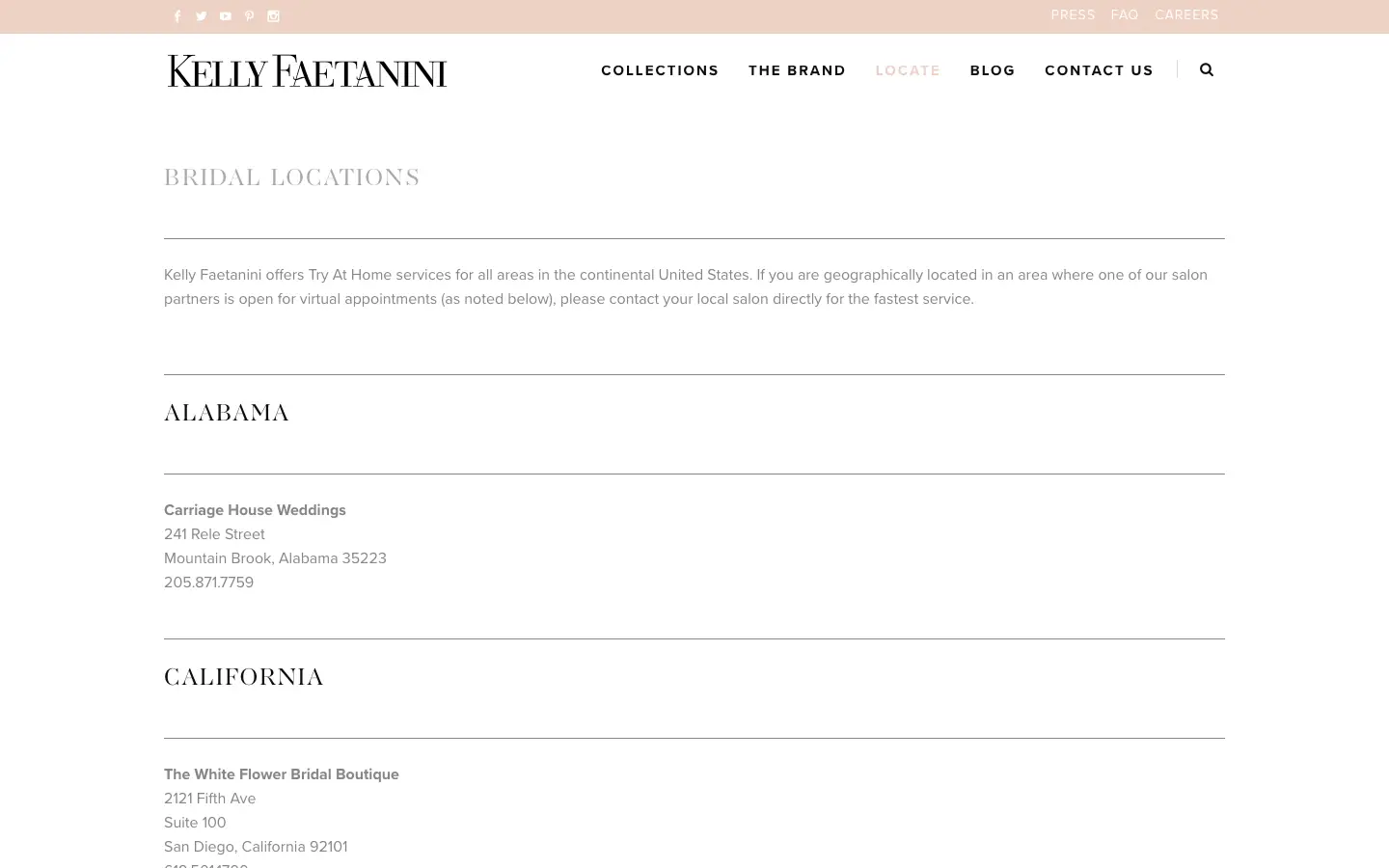
Task: Go to the Blog page
Action: click(x=993, y=70)
